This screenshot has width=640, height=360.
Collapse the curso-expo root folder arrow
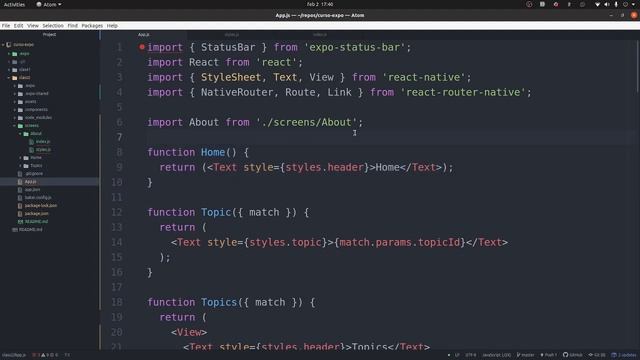[x=3, y=44]
